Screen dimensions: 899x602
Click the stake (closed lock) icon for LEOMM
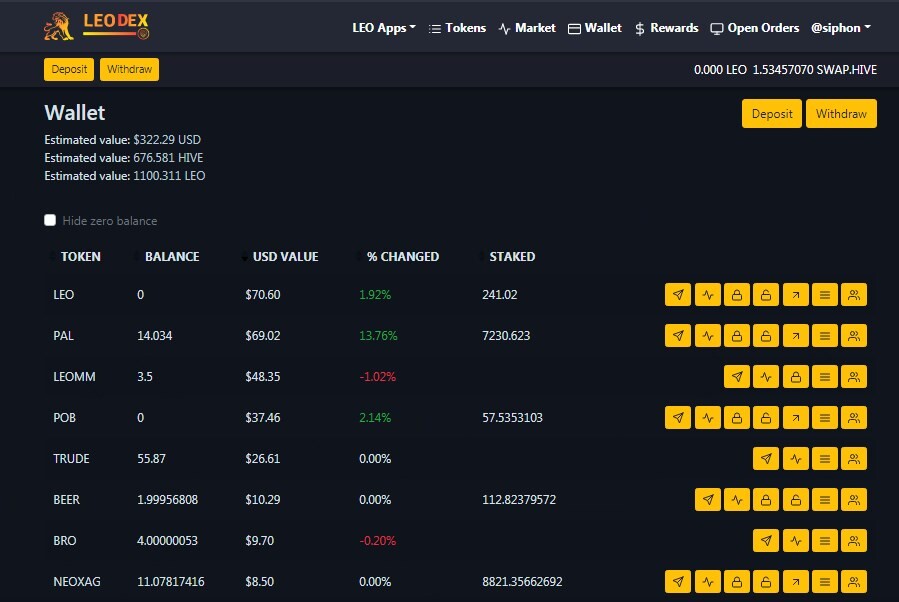tap(795, 377)
